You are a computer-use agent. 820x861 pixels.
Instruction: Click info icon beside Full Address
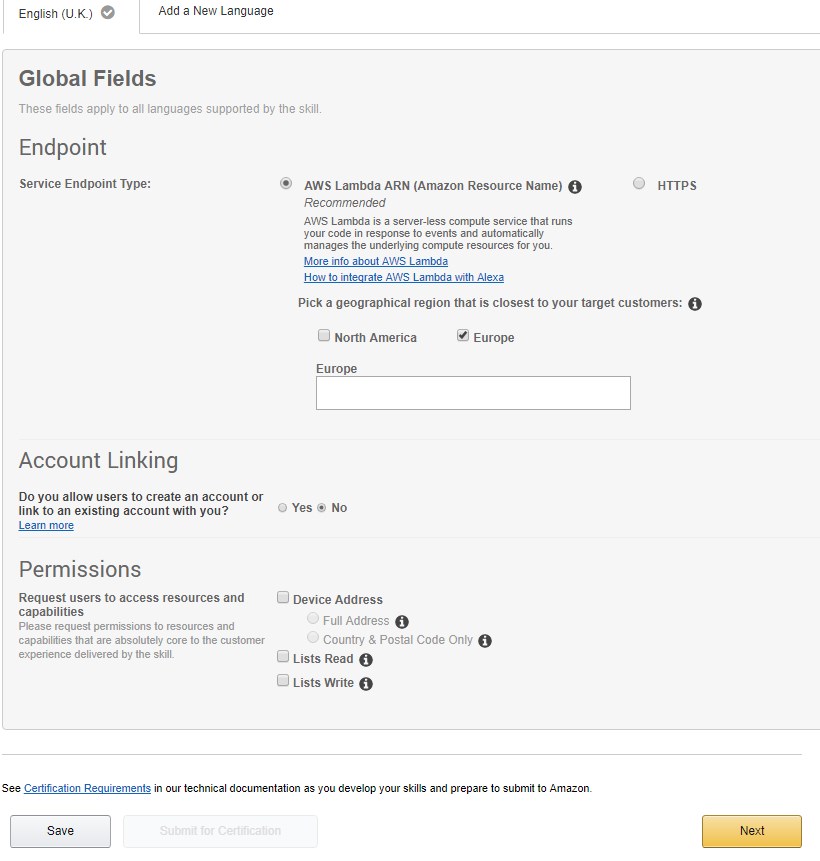click(402, 622)
